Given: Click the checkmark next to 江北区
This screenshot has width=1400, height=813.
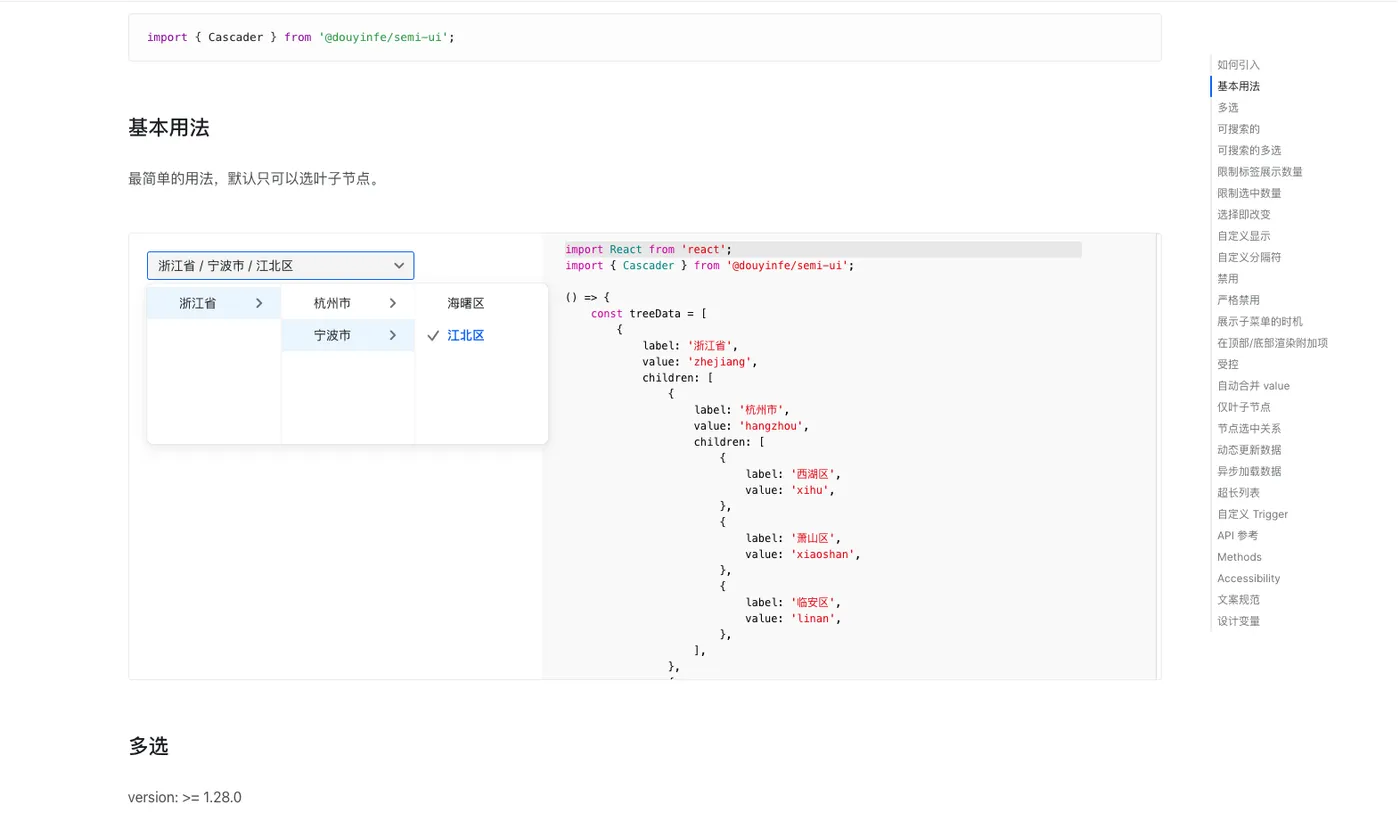Looking at the screenshot, I should click(x=433, y=336).
